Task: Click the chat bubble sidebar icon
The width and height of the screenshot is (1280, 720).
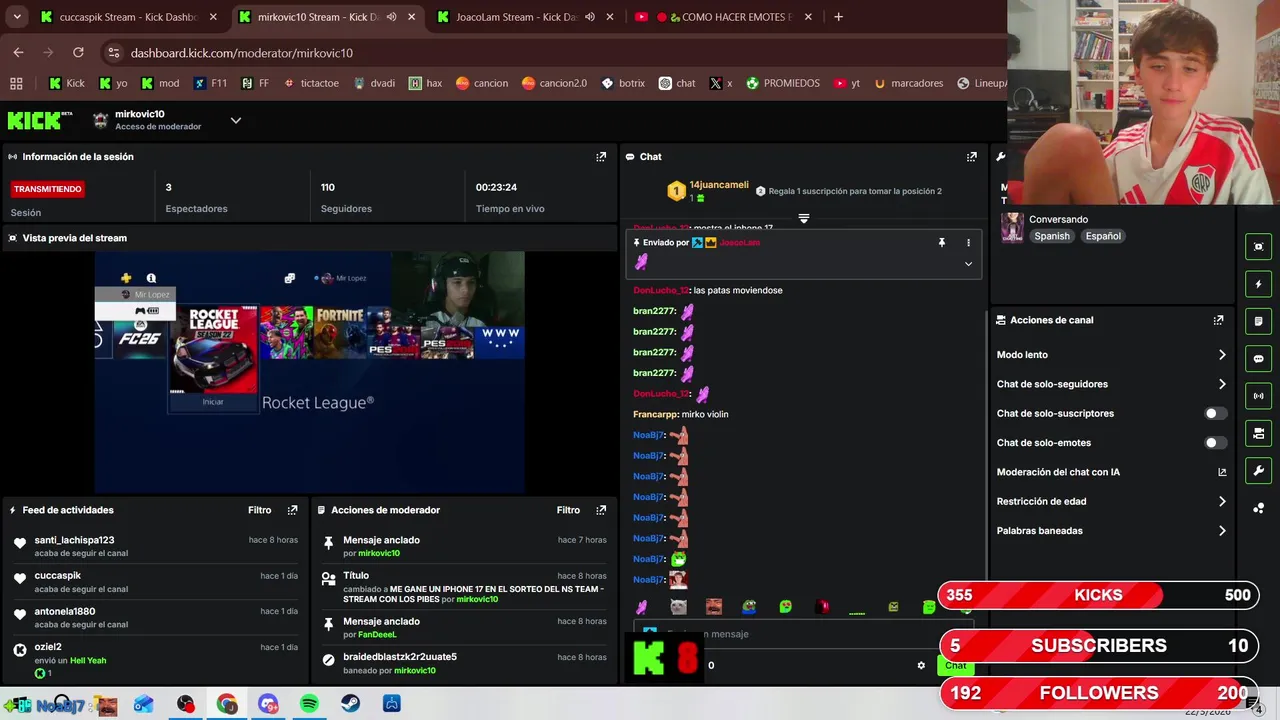Action: coord(1258,359)
